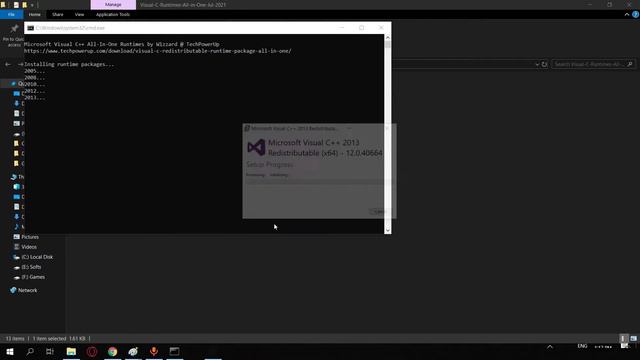The image size is (640, 360).
Task: Click the Pin to Quick access icon
Action: (x=14, y=29)
